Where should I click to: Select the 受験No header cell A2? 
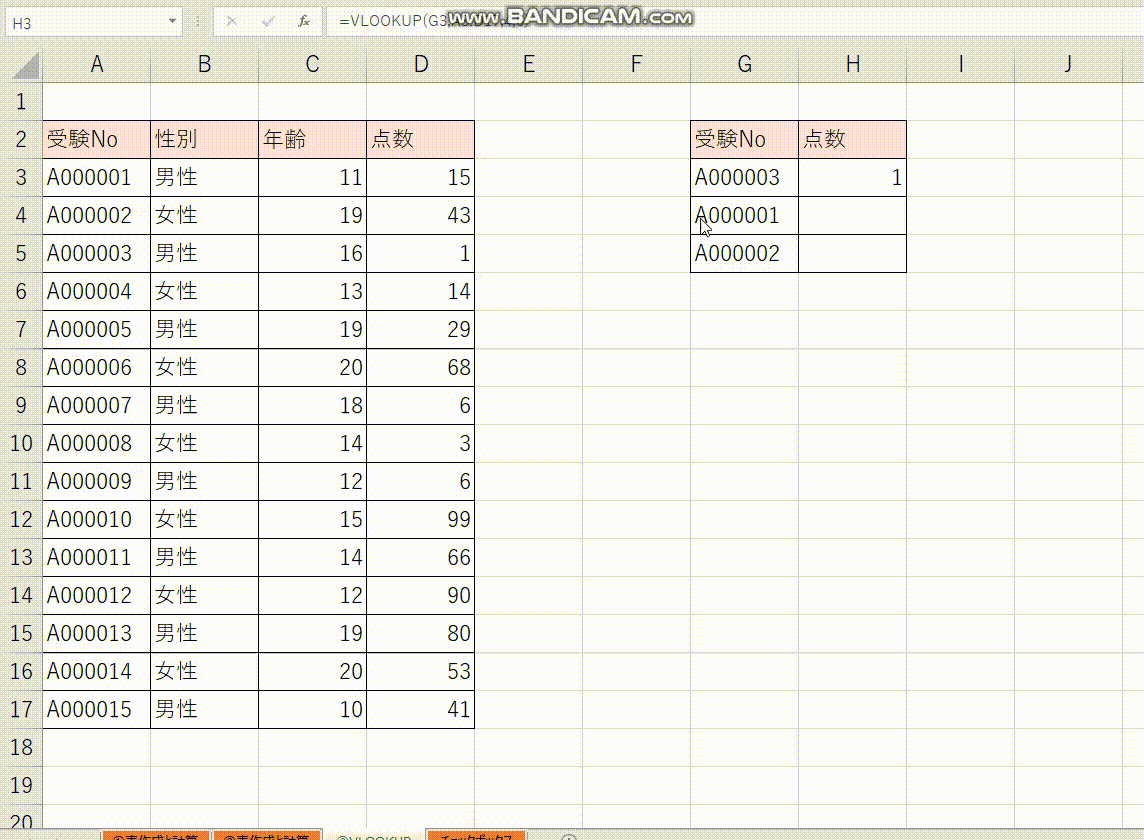click(97, 139)
